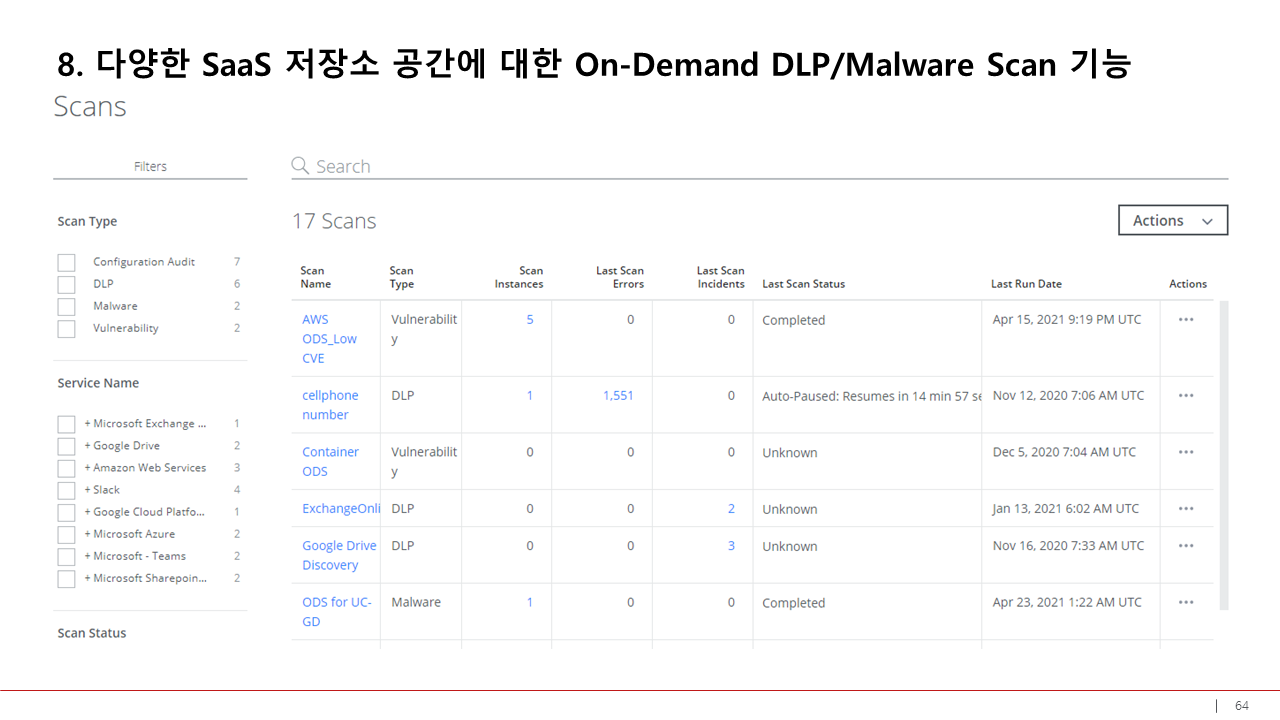This screenshot has width=1280, height=720.
Task: Open three-dot menu for ExchangeOnline scan
Action: (x=1186, y=509)
